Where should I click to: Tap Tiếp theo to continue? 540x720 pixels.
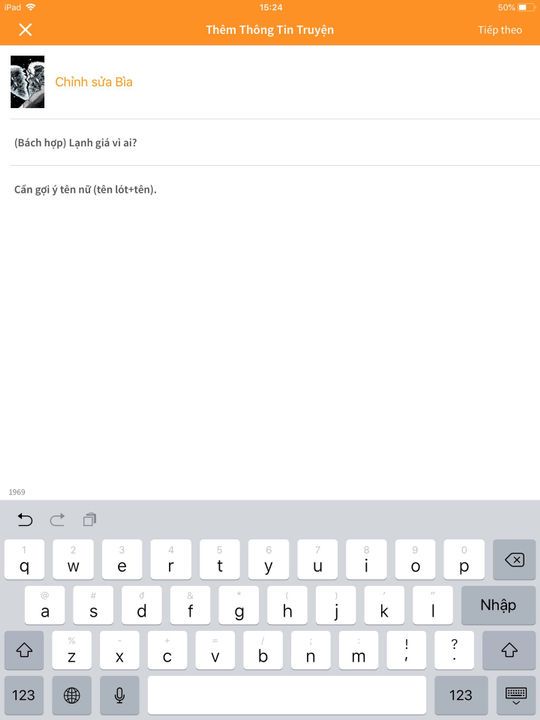tap(500, 30)
